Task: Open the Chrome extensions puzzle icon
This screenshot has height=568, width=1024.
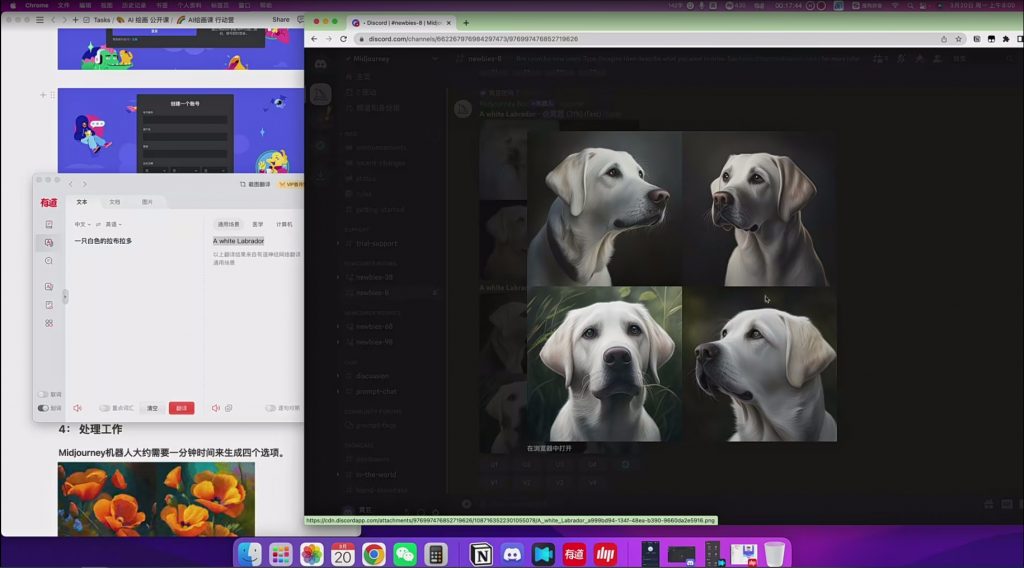Action: coord(1006,39)
